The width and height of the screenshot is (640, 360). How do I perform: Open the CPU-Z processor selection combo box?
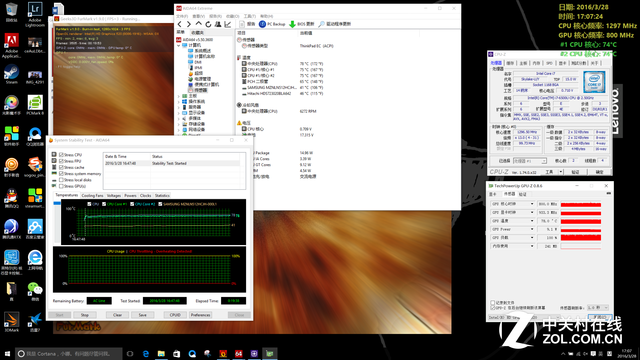529,161
